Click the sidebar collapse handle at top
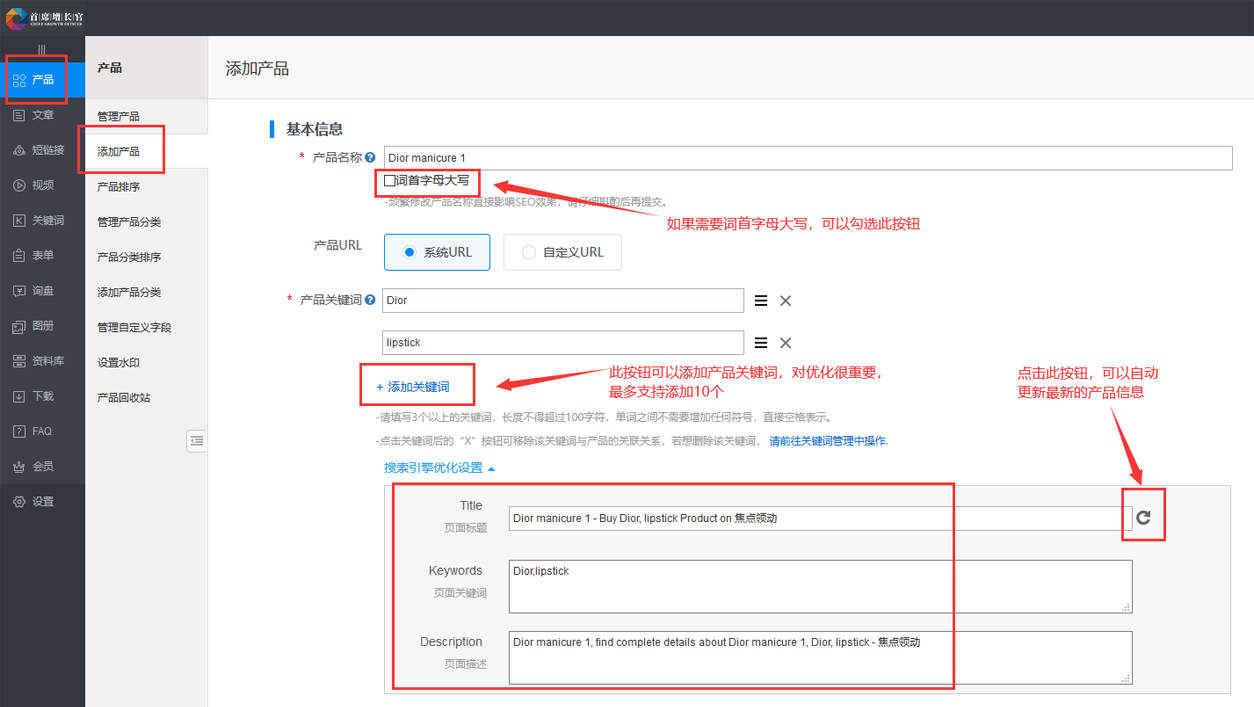This screenshot has height=707, width=1254. click(42, 49)
